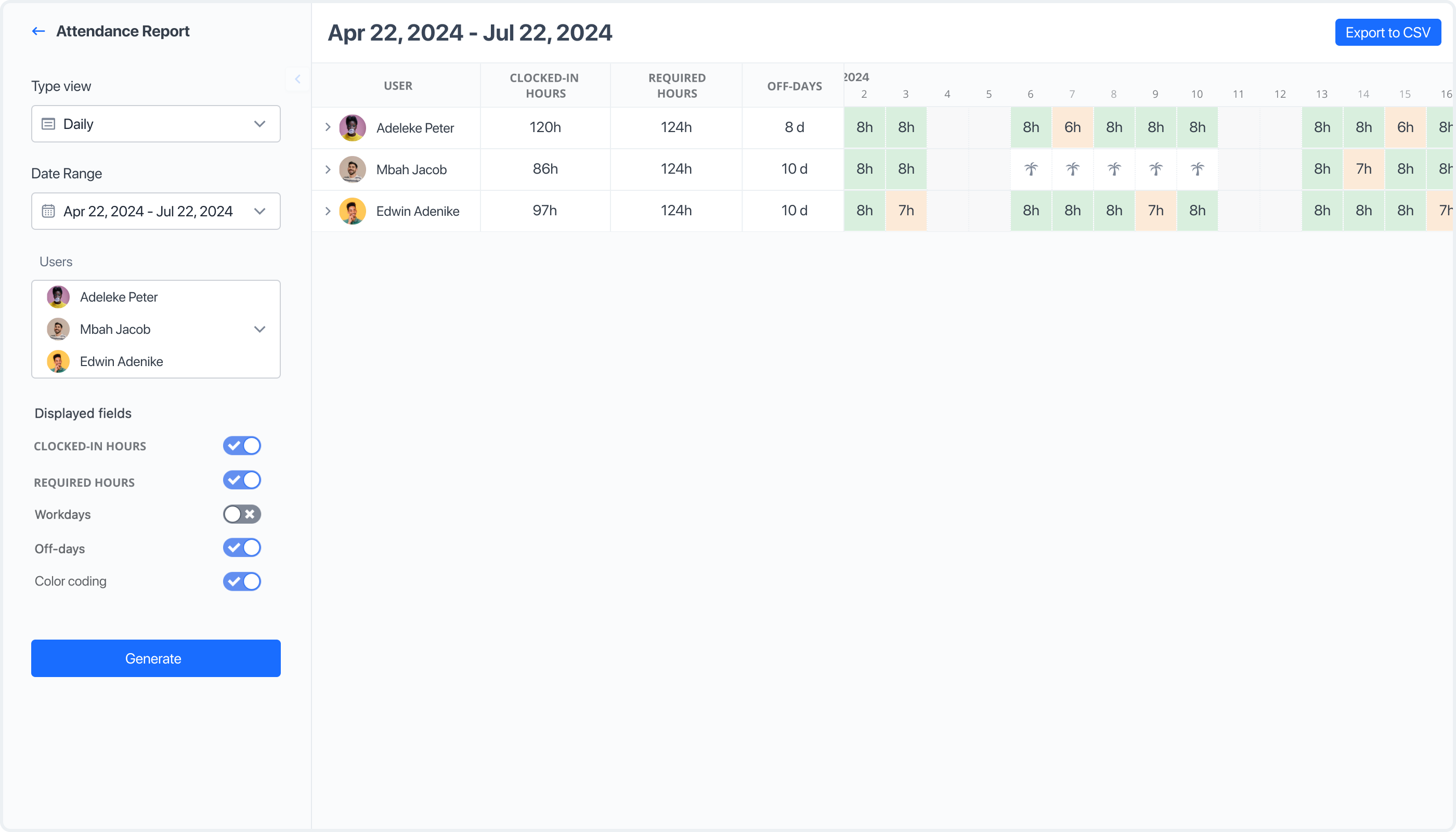Click Mbah Jacob's vacation palm icon on day 6
This screenshot has width=1456, height=832.
coord(1031,169)
